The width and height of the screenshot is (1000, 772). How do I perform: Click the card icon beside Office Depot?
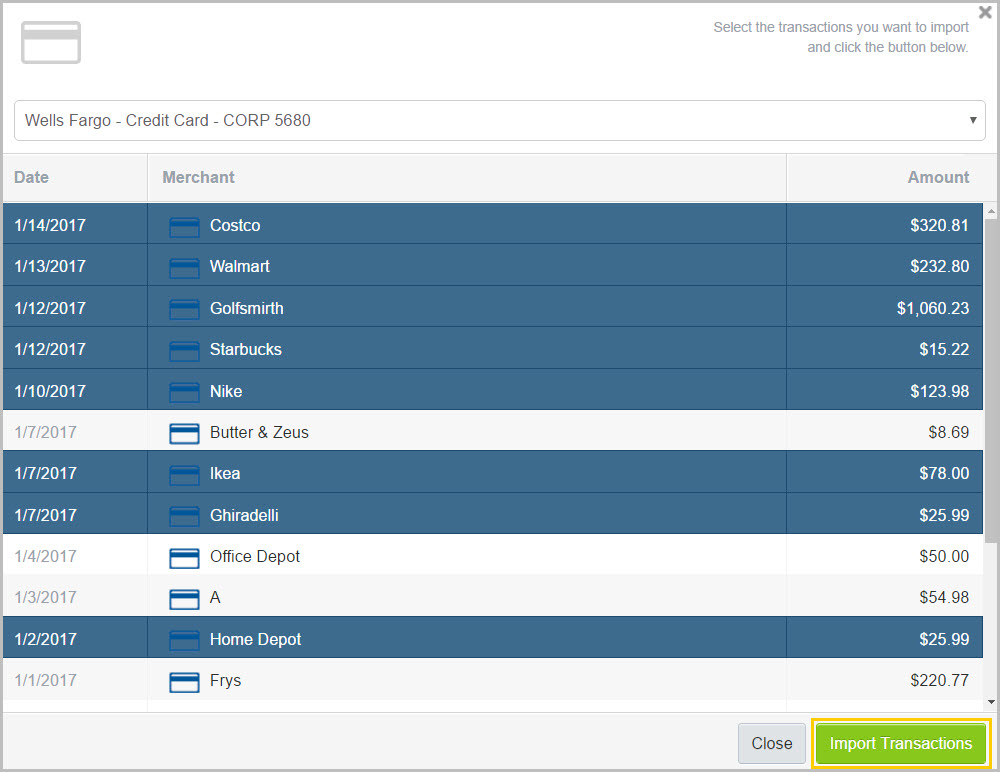(x=184, y=558)
